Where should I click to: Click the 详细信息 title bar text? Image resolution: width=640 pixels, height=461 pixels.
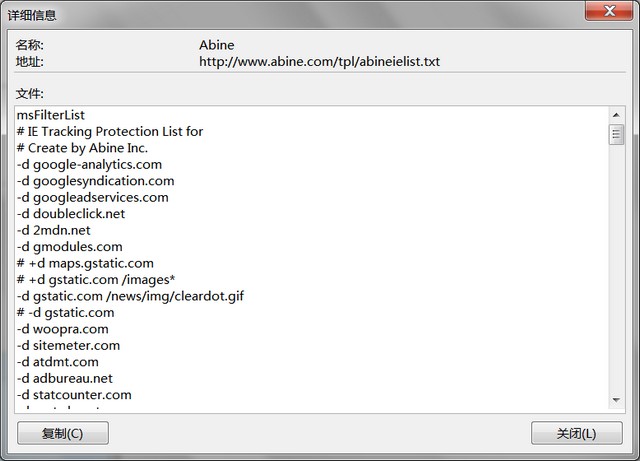tap(32, 16)
